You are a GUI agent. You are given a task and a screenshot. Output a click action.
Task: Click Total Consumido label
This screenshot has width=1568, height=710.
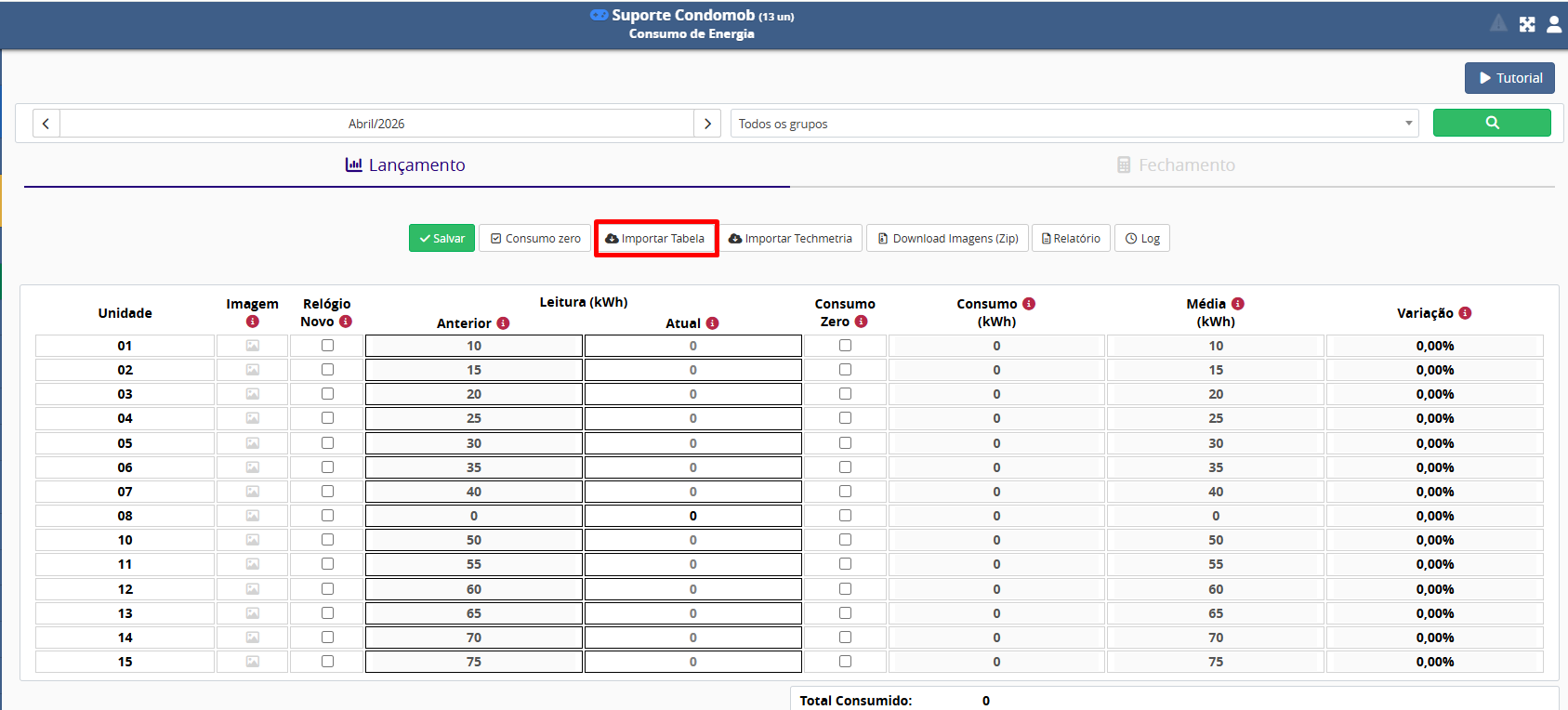click(x=856, y=701)
